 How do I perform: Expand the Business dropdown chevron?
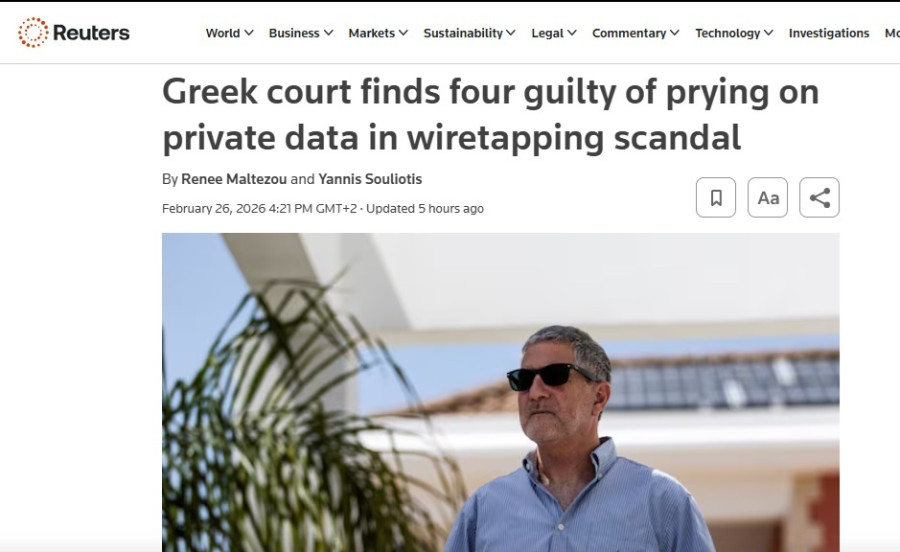click(328, 33)
